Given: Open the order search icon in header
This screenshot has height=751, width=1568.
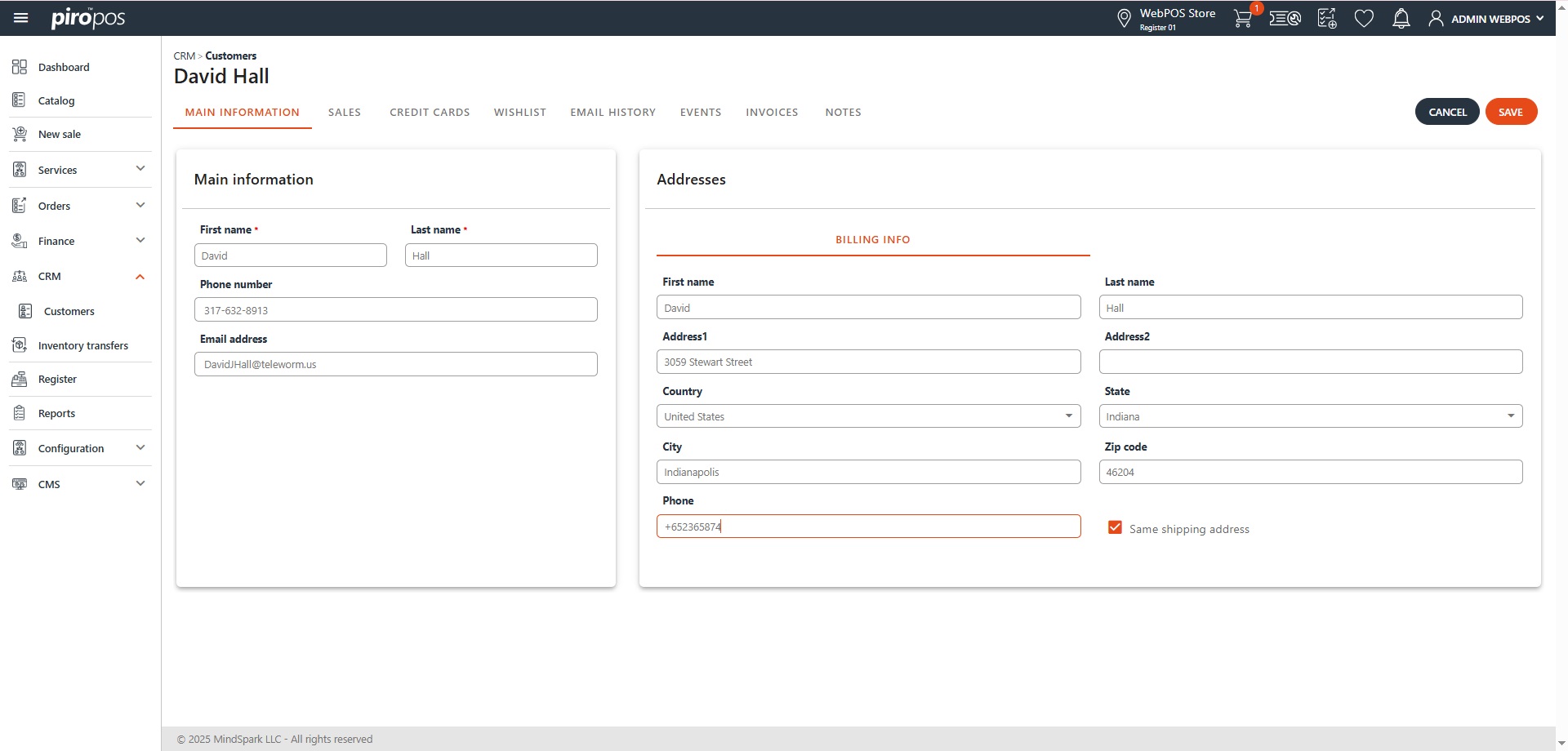Looking at the screenshot, I should point(1285,18).
